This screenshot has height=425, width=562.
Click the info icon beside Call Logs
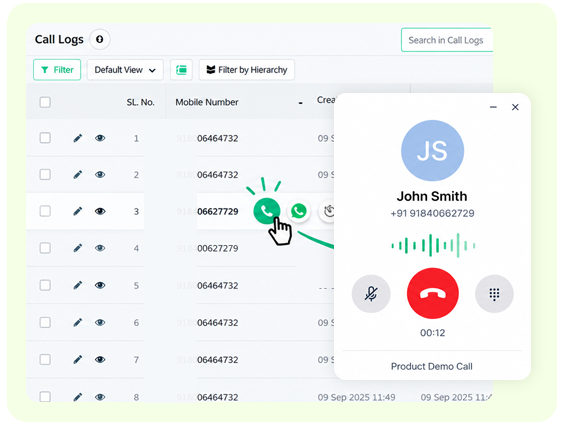click(100, 39)
